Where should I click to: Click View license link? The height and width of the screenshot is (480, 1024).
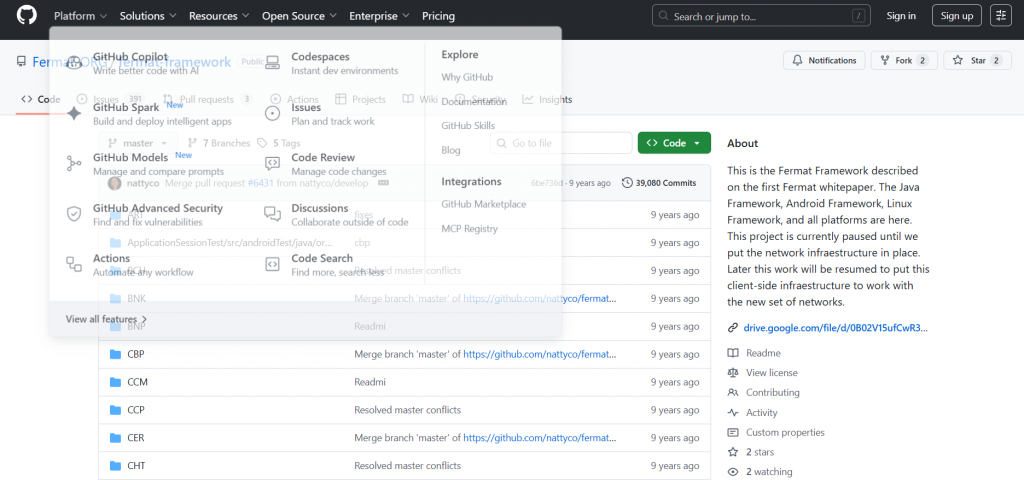pyautogui.click(x=771, y=372)
